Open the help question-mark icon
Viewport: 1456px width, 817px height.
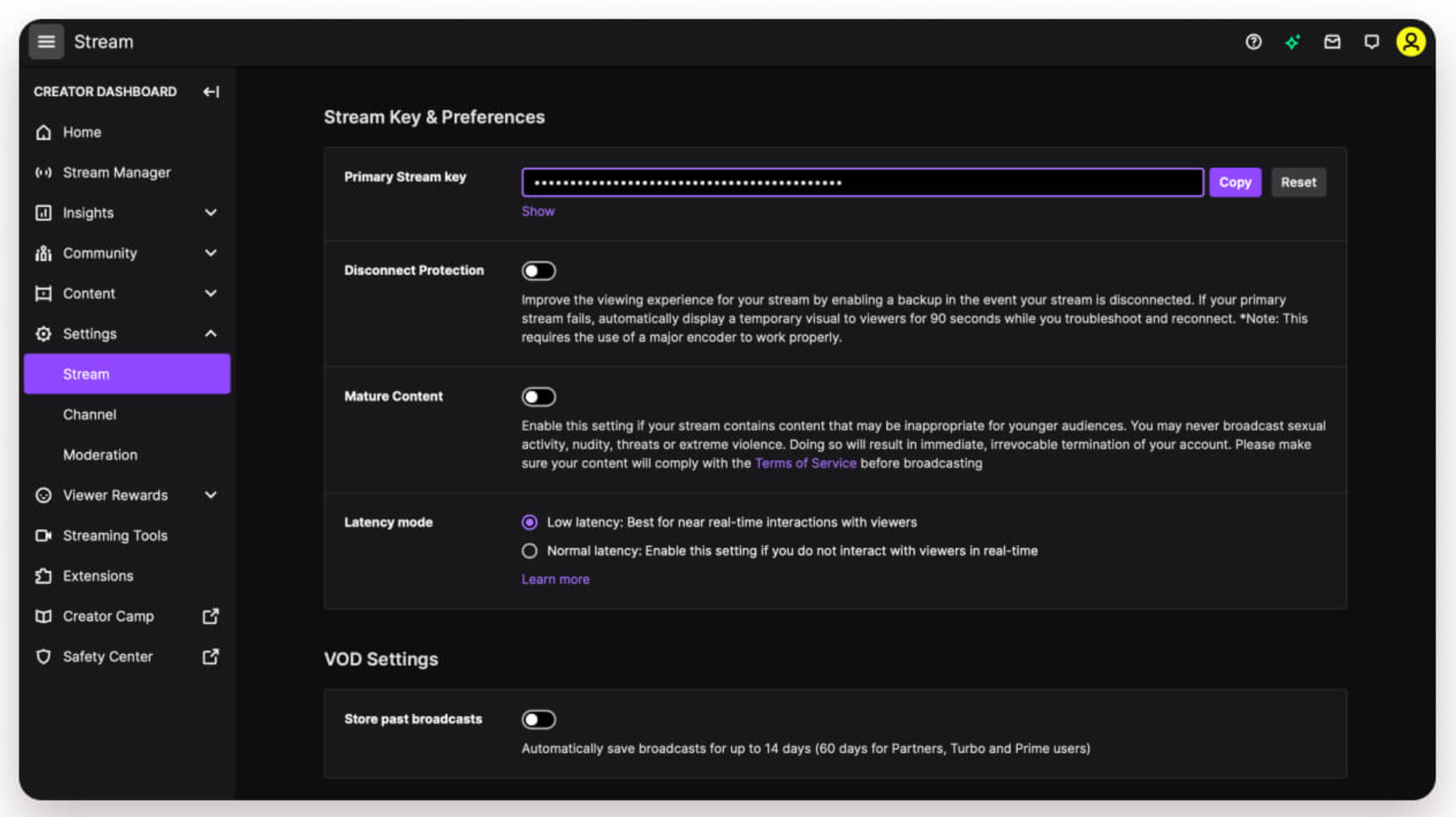click(x=1253, y=42)
